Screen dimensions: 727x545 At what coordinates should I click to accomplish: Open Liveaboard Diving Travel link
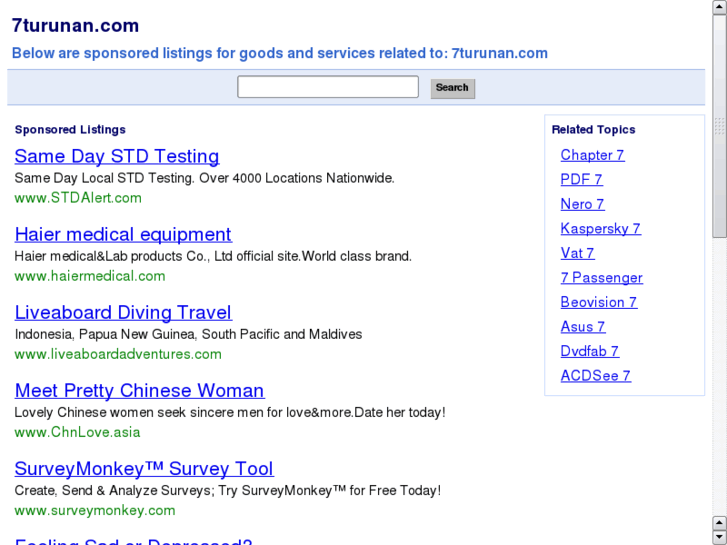123,313
